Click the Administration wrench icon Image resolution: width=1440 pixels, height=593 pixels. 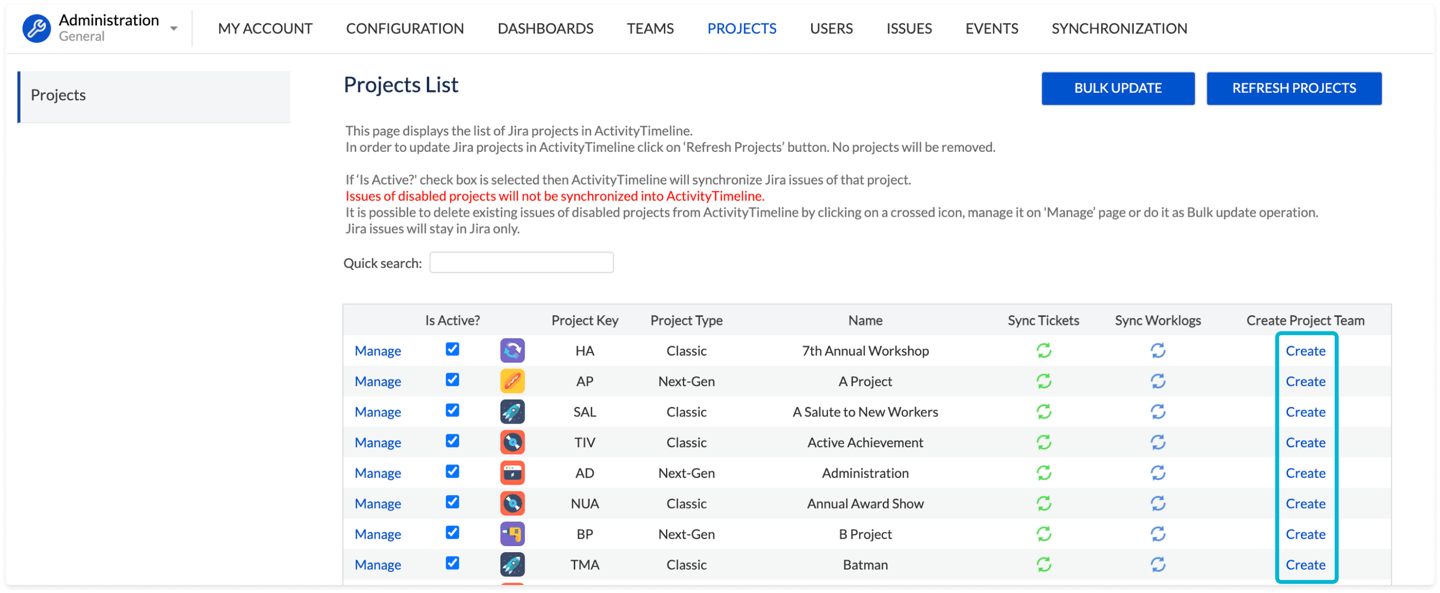coord(37,28)
